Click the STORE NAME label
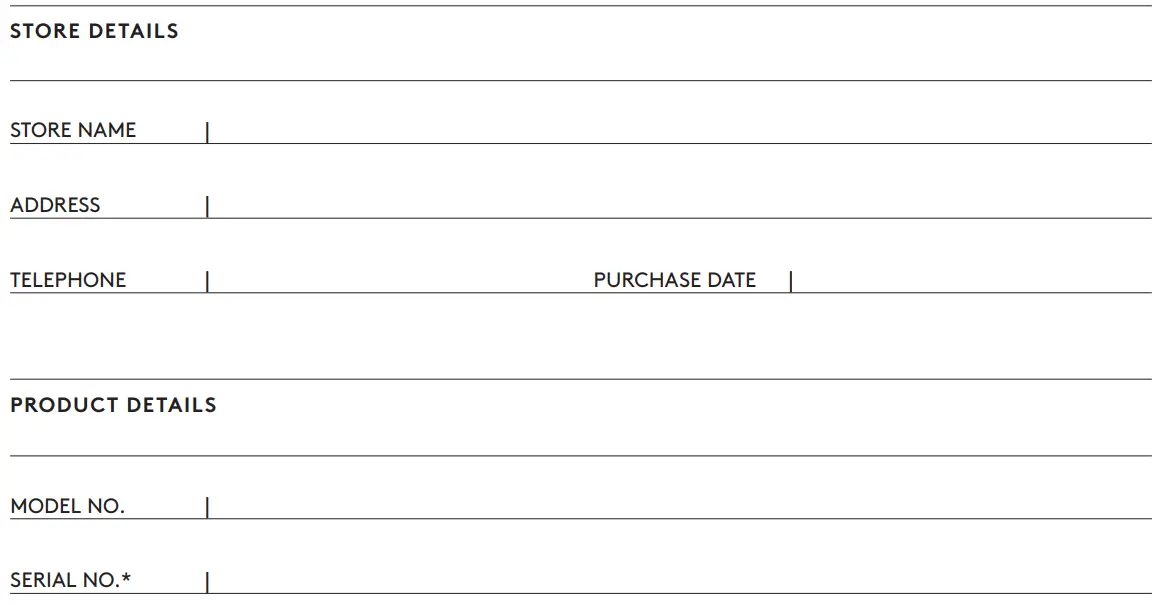The height and width of the screenshot is (605, 1164). [x=73, y=130]
